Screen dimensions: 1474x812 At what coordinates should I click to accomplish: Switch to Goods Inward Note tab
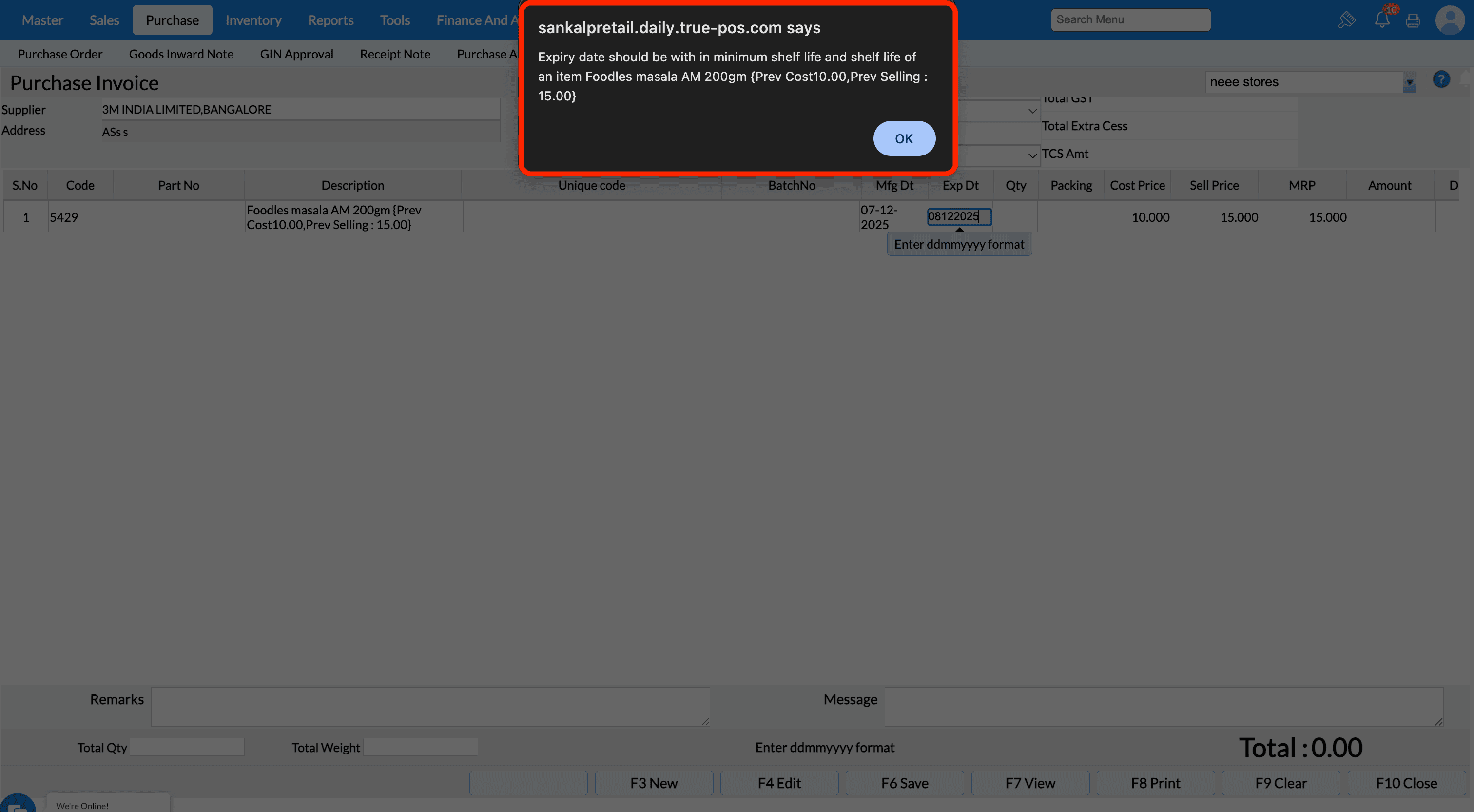coord(181,54)
